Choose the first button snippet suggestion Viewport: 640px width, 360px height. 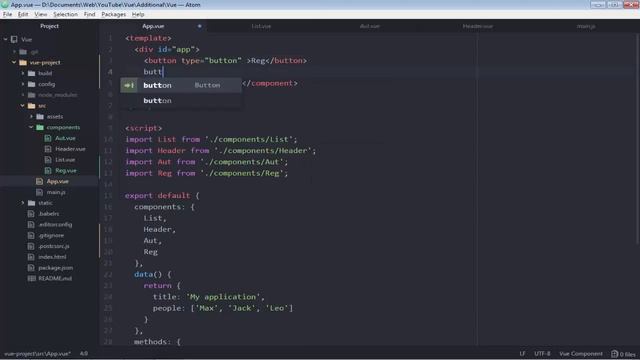click(181, 85)
